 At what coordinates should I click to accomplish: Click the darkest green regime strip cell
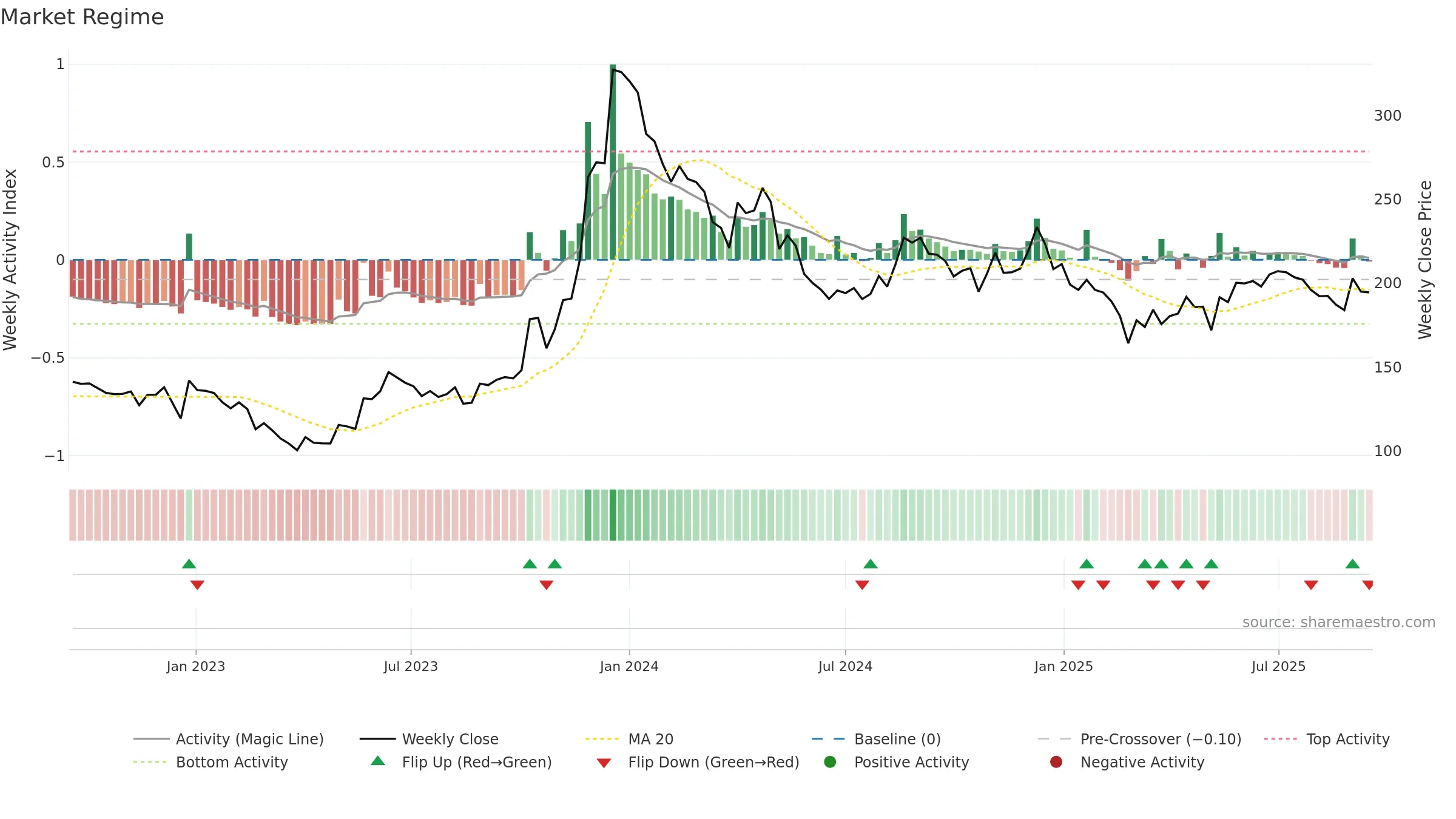[x=613, y=515]
